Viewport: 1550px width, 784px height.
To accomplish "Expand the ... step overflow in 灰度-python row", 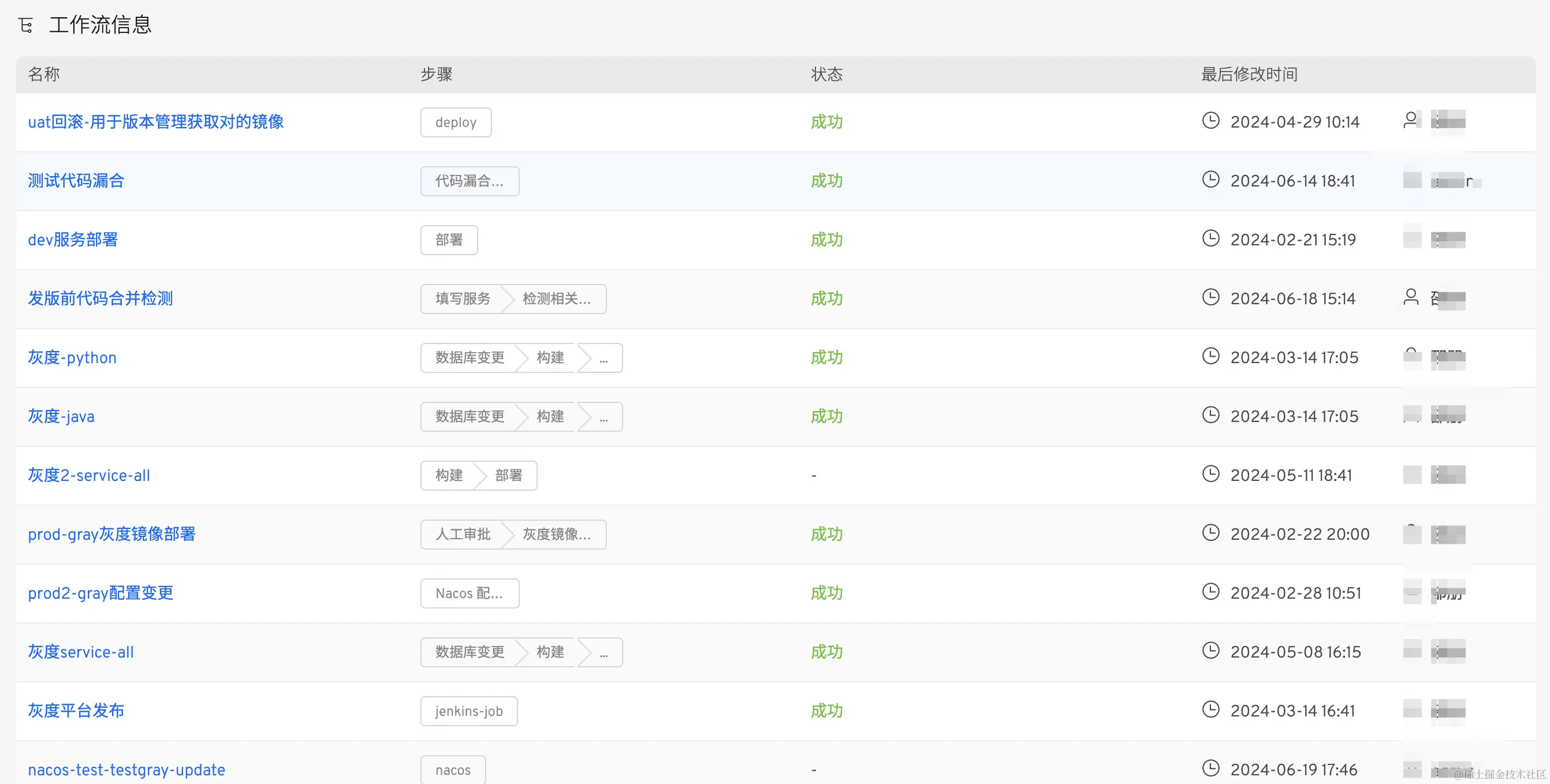I will (603, 359).
